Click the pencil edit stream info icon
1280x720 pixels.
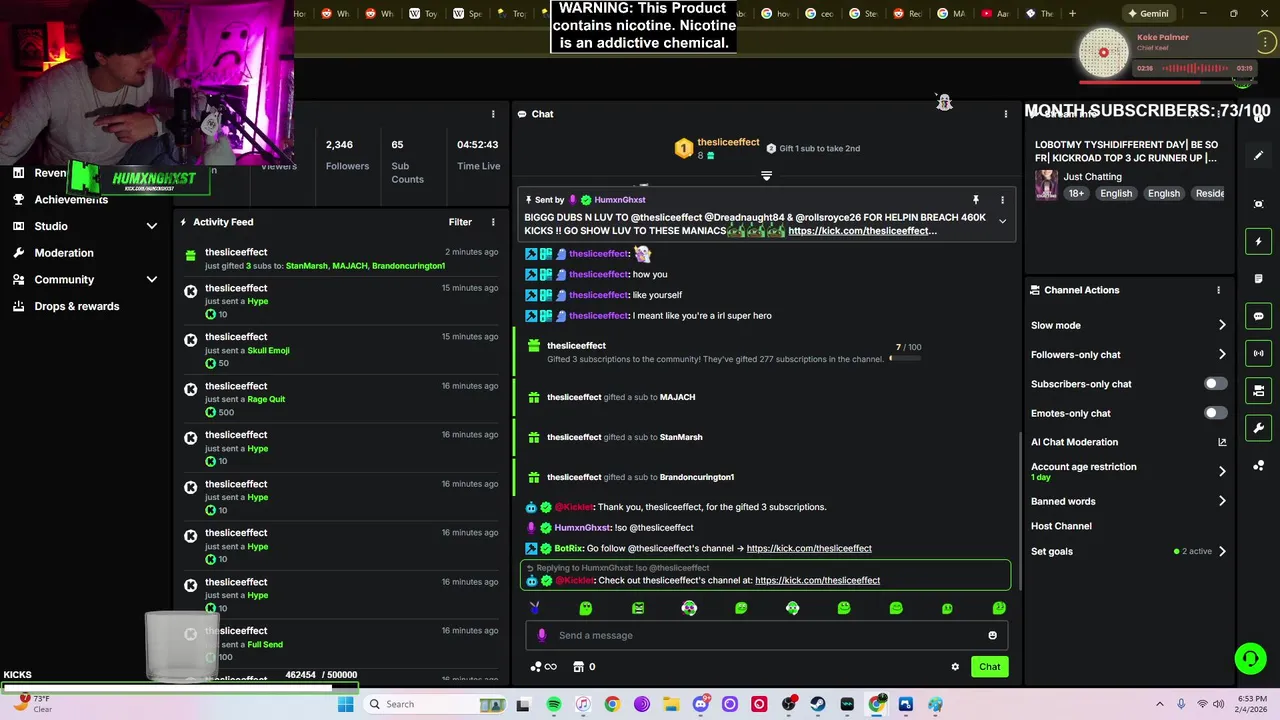[x=1258, y=156]
